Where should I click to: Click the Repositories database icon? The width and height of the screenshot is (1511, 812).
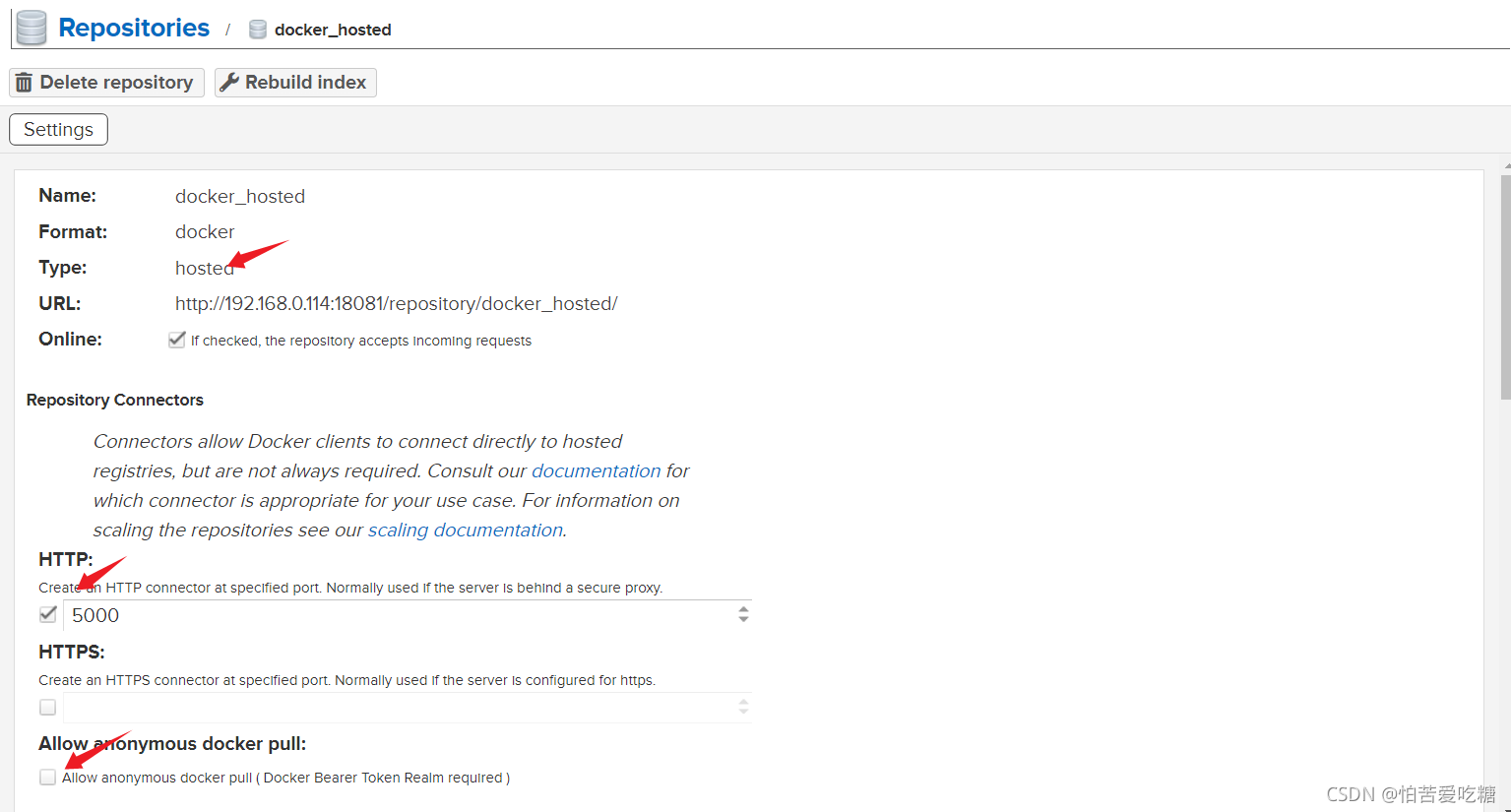coord(31,28)
